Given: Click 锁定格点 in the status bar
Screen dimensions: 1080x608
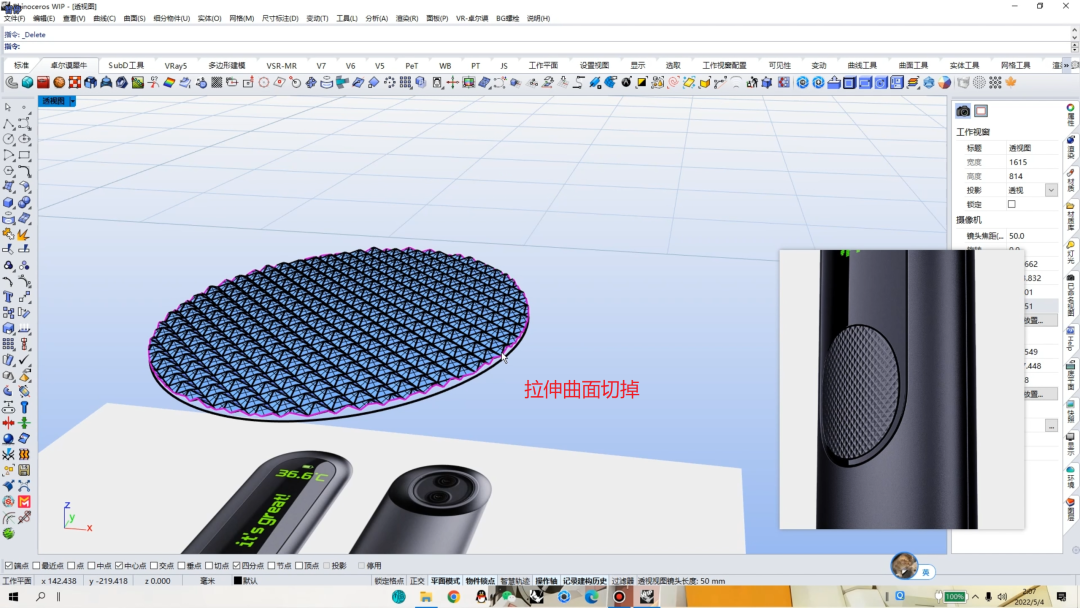Looking at the screenshot, I should [389, 581].
